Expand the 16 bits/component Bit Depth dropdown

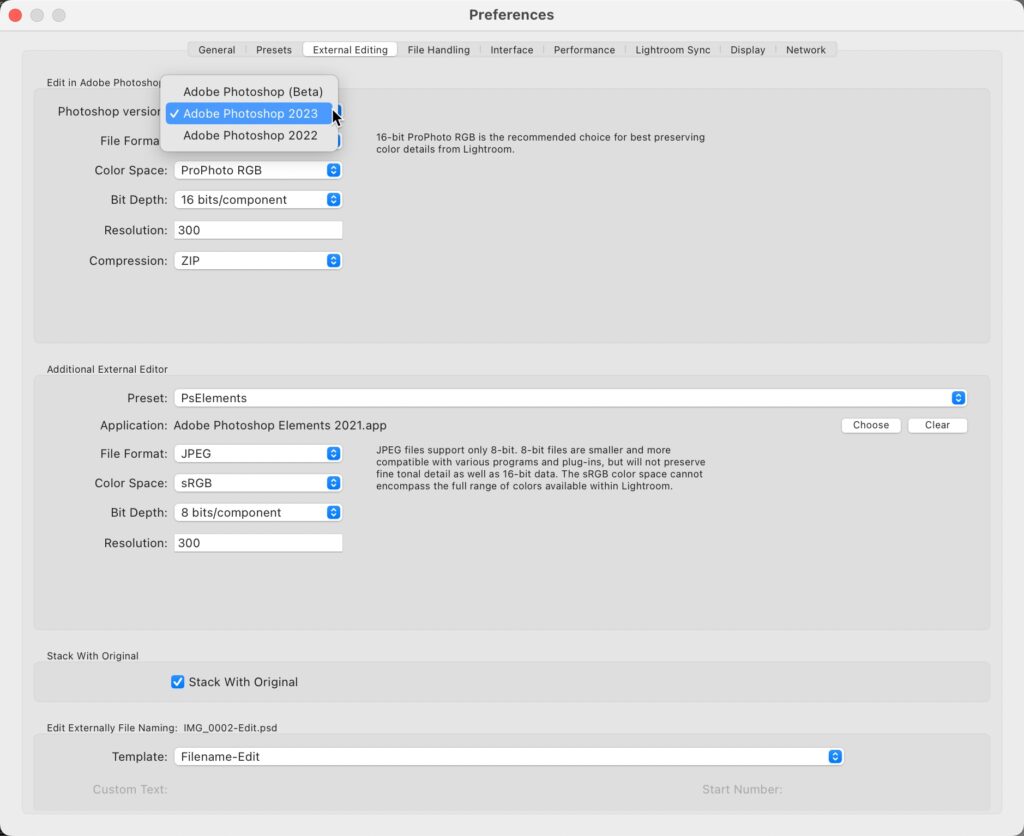pyautogui.click(x=258, y=200)
